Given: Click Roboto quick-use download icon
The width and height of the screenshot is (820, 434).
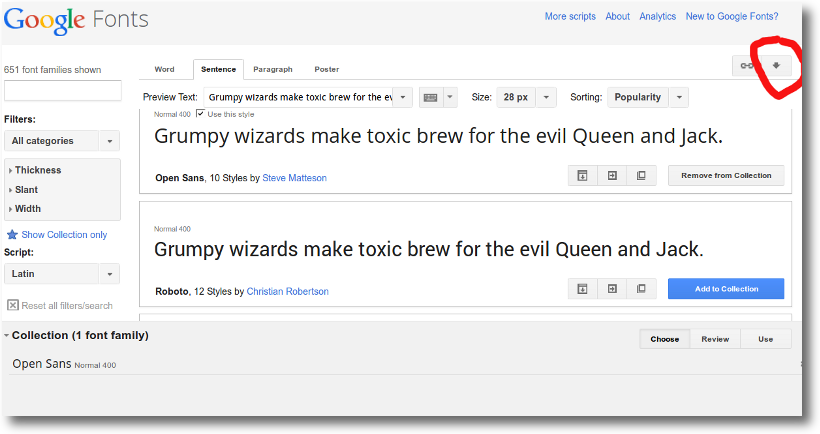Looking at the screenshot, I should point(582,289).
